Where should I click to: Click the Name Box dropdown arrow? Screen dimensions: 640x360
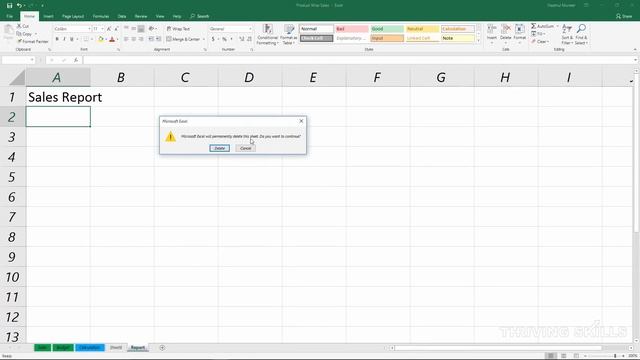[x=32, y=60]
